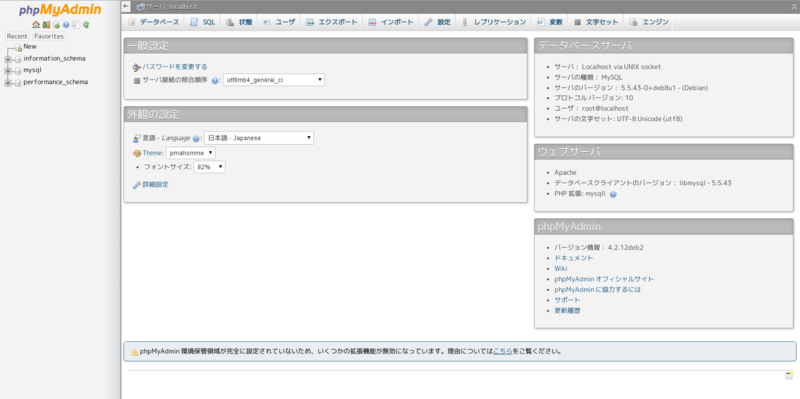The image size is (800, 399).
Task: Click the ウェブサーバ panel header
Action: (x=664, y=152)
